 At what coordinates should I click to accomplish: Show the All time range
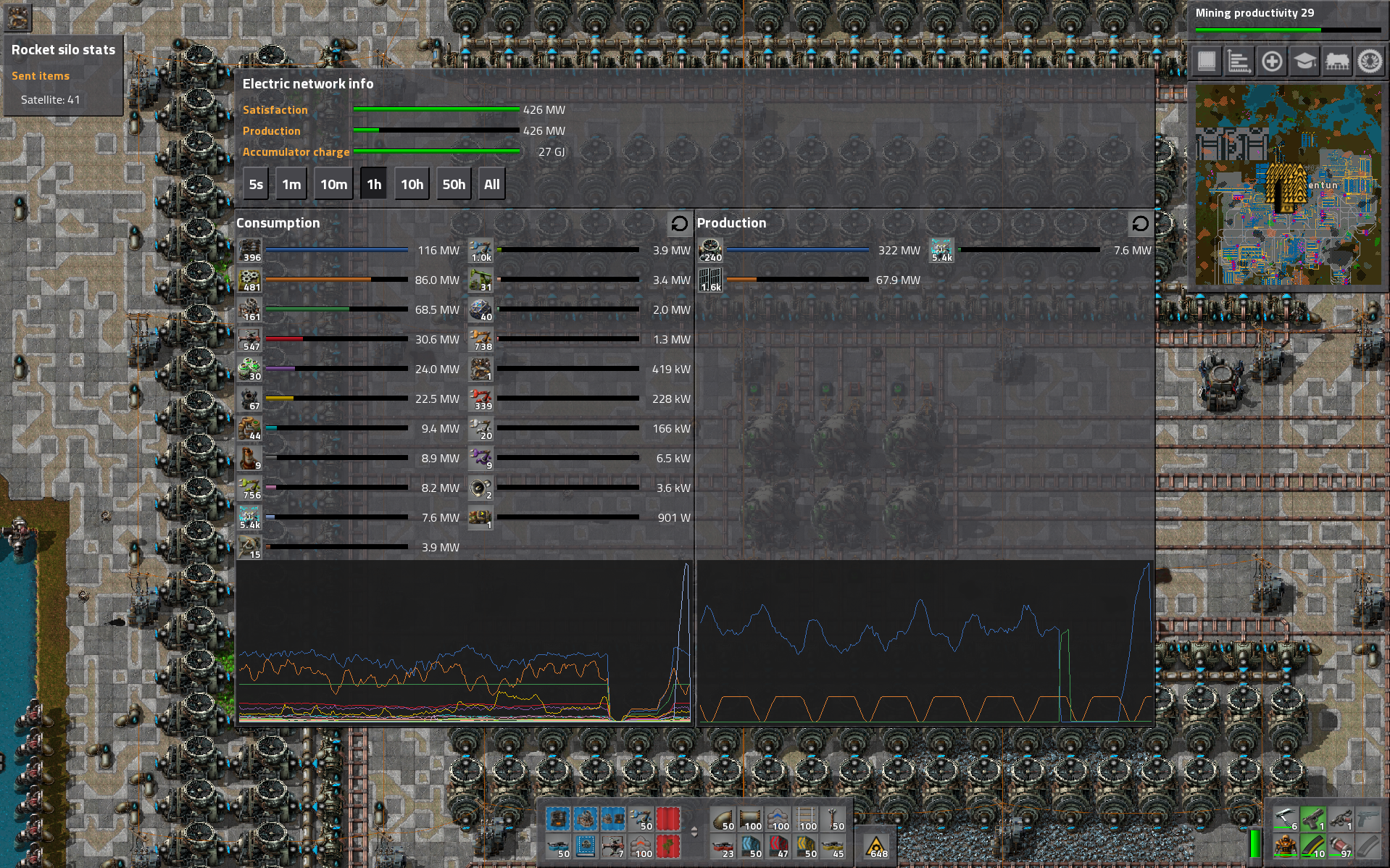click(x=492, y=184)
